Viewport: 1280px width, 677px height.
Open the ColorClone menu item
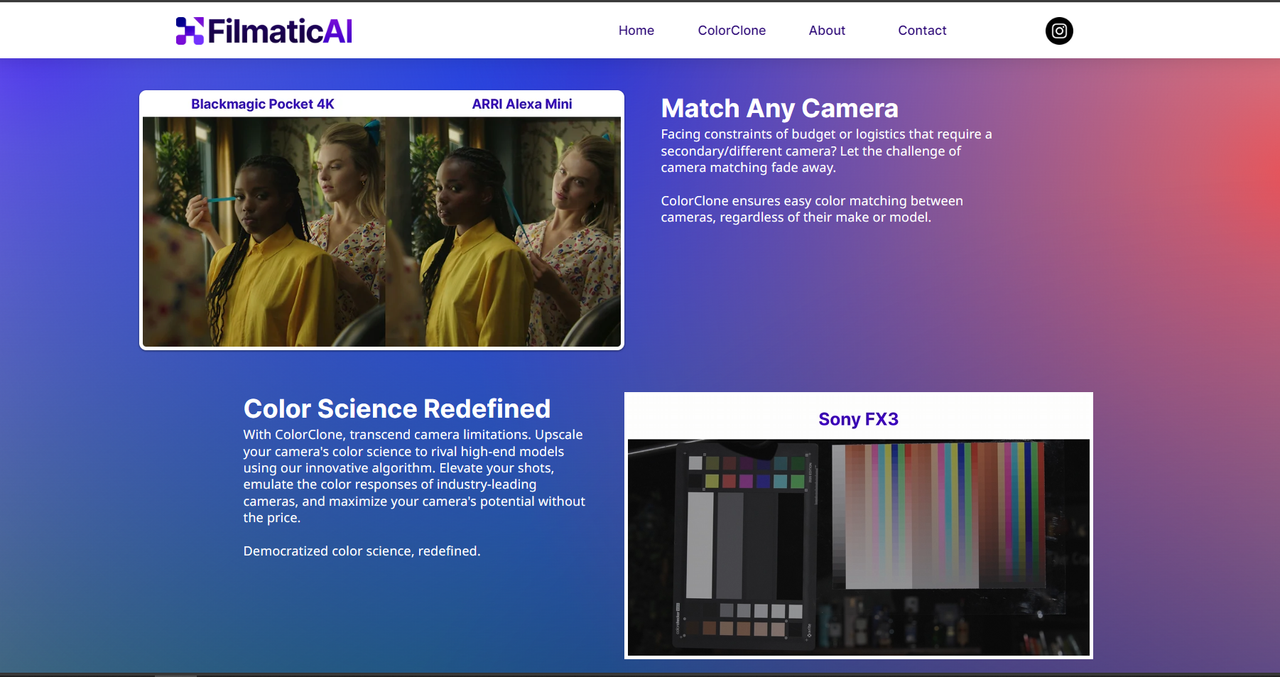click(x=732, y=31)
